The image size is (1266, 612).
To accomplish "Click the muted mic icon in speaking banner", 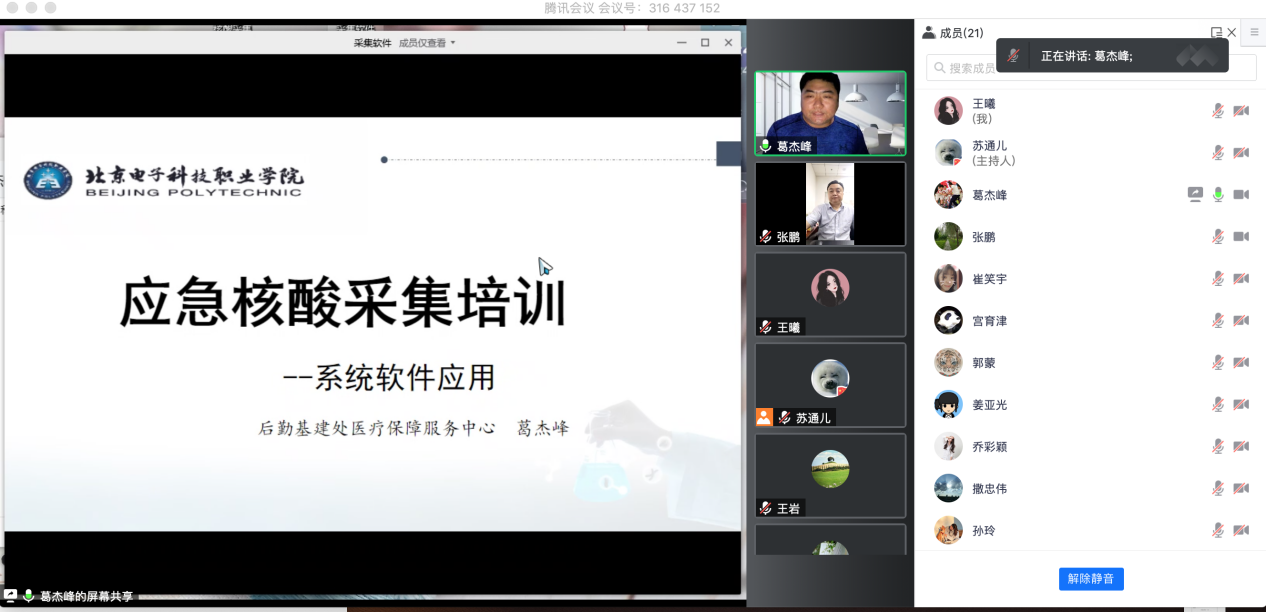I will [x=1013, y=56].
